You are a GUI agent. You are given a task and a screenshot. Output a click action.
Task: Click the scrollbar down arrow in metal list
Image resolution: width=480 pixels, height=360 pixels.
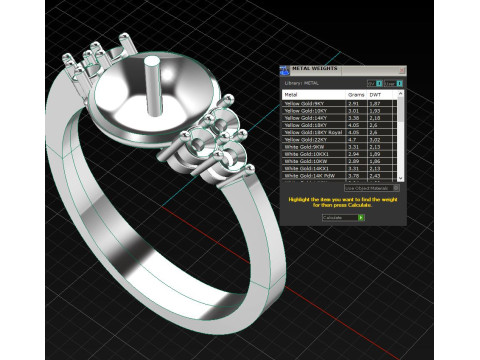tap(400, 178)
